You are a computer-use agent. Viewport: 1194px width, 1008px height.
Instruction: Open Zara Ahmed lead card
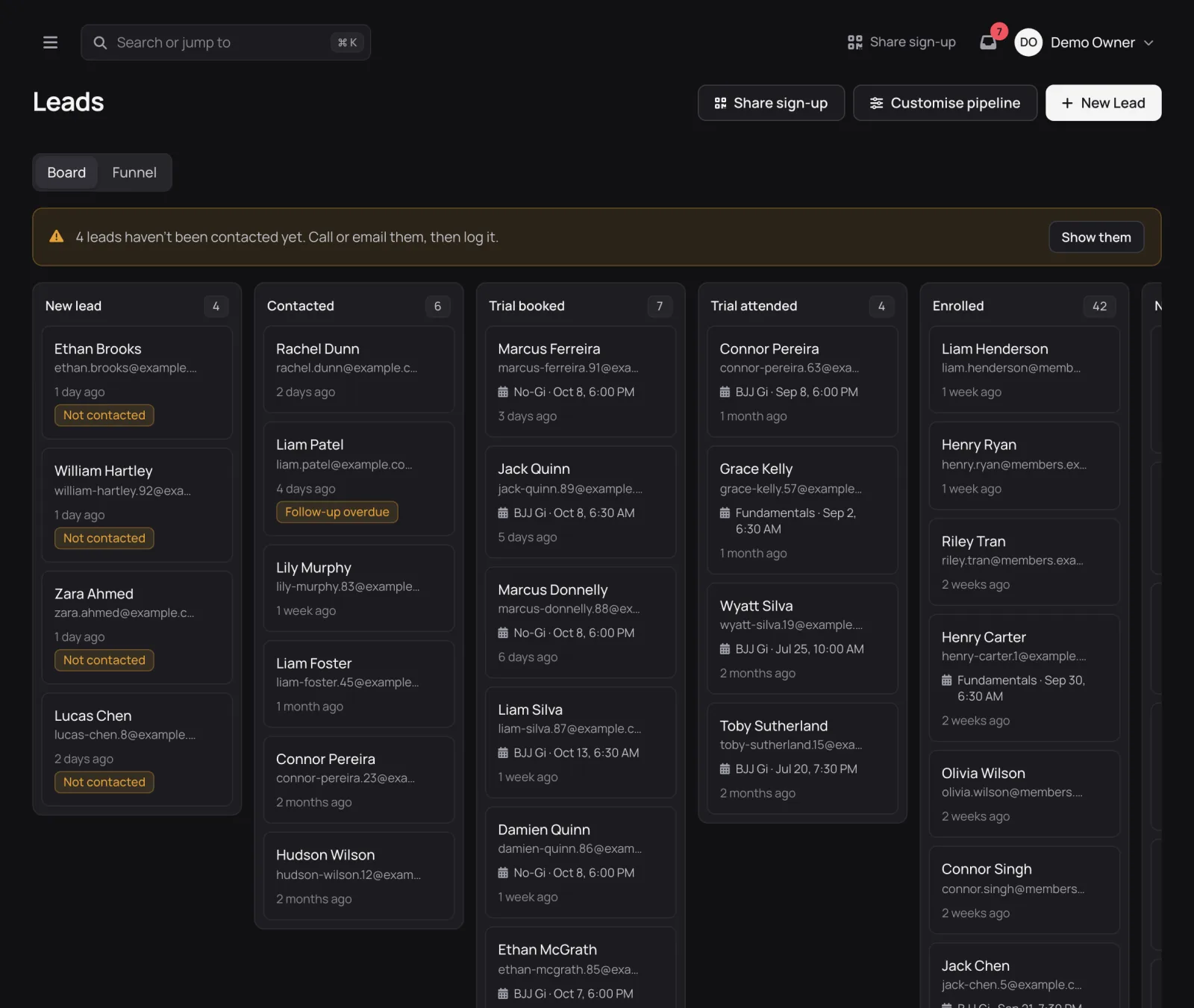point(137,627)
